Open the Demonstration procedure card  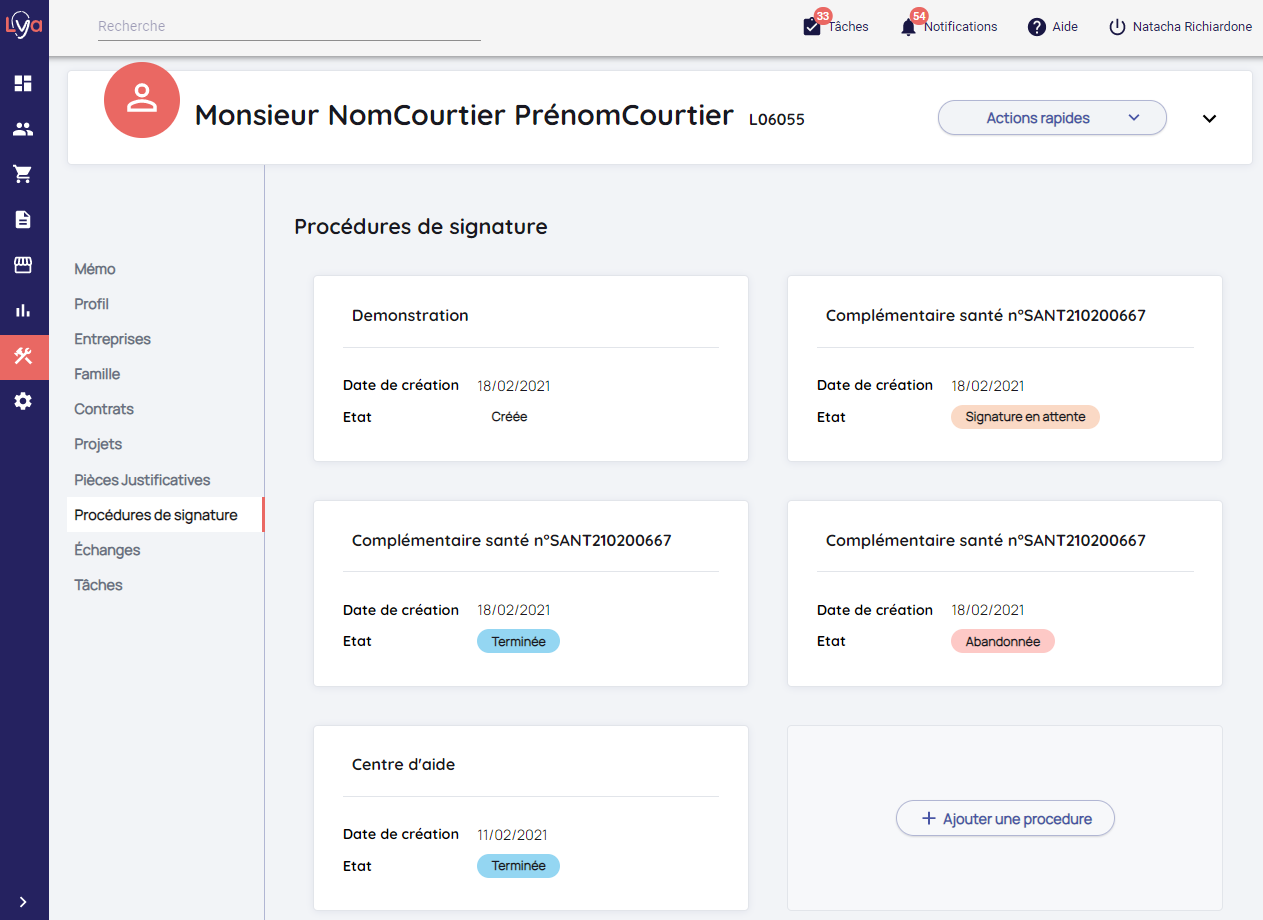coord(530,368)
